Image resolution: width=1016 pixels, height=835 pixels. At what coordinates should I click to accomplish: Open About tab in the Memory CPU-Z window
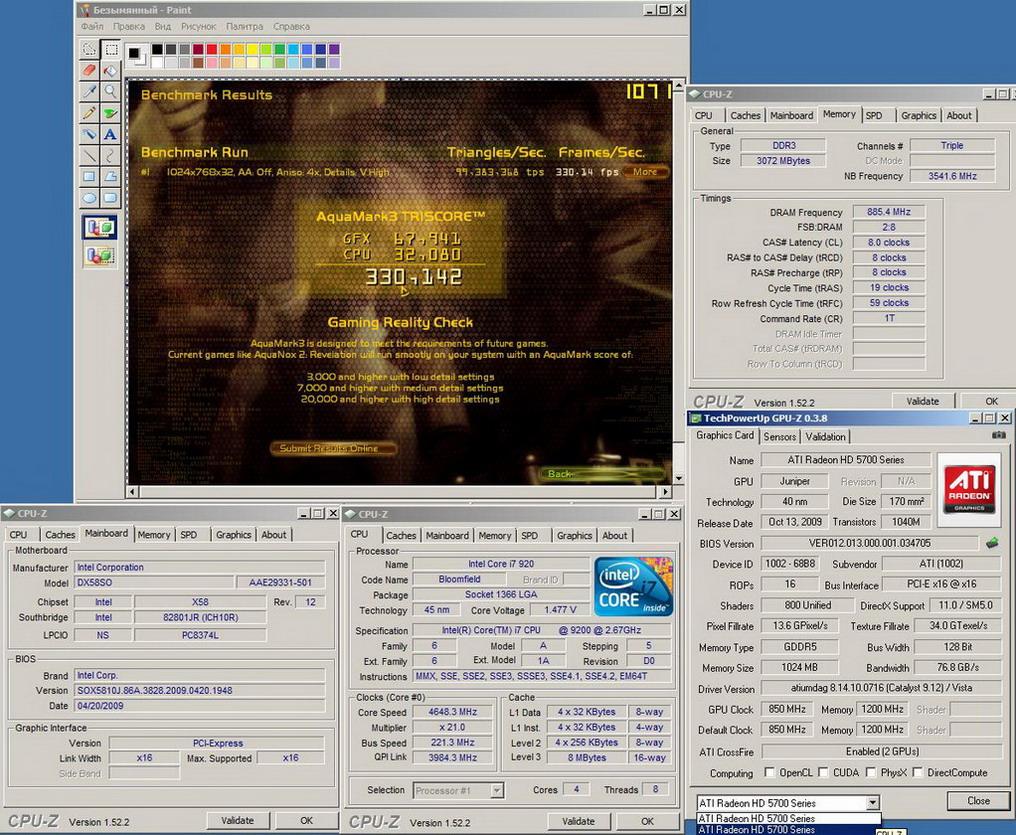[959, 115]
